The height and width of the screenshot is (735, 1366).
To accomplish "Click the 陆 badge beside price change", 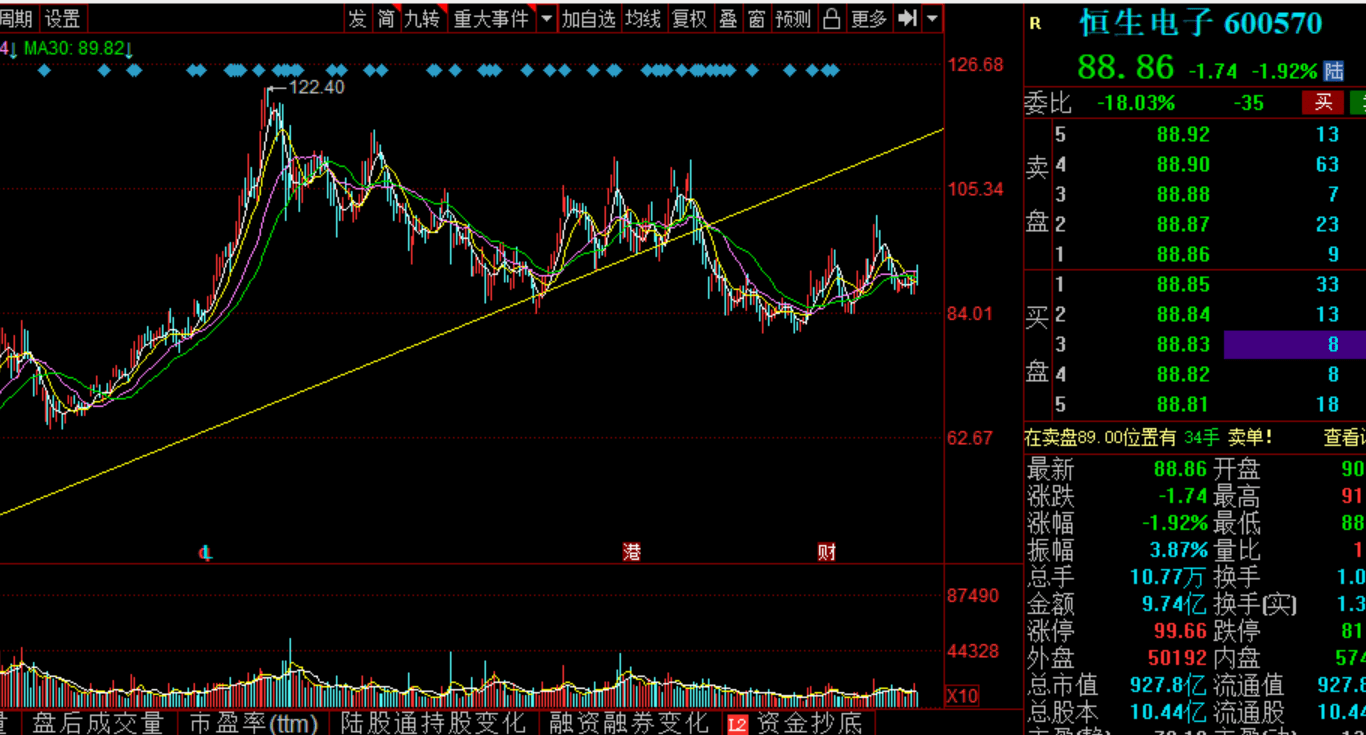I will tap(1334, 70).
